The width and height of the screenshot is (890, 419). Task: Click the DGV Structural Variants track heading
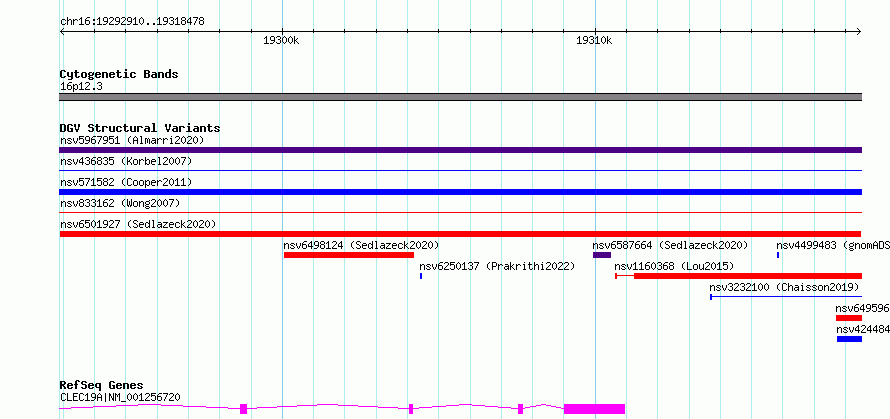click(x=140, y=128)
